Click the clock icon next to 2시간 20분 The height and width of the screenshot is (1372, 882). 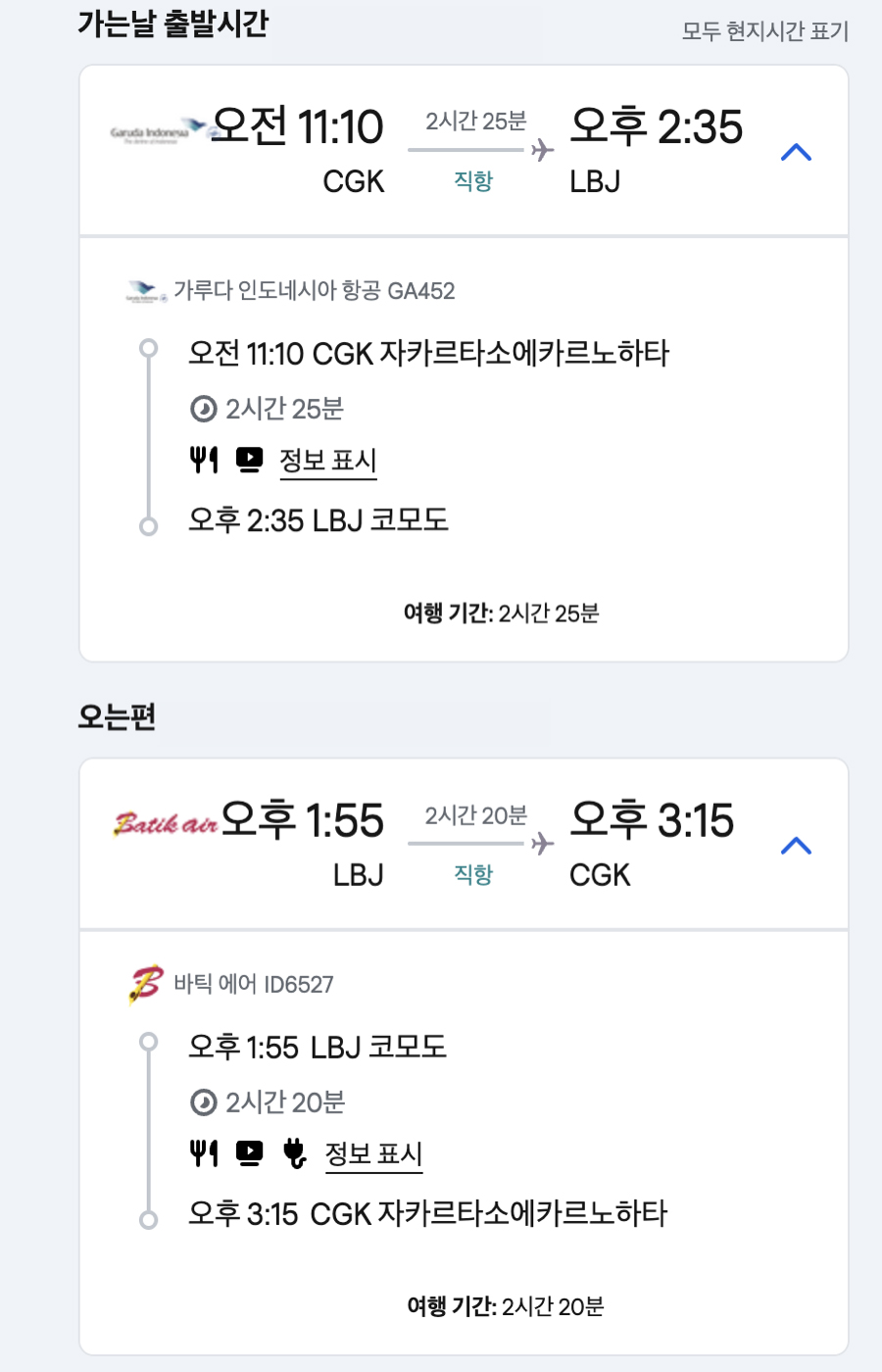(x=203, y=1102)
